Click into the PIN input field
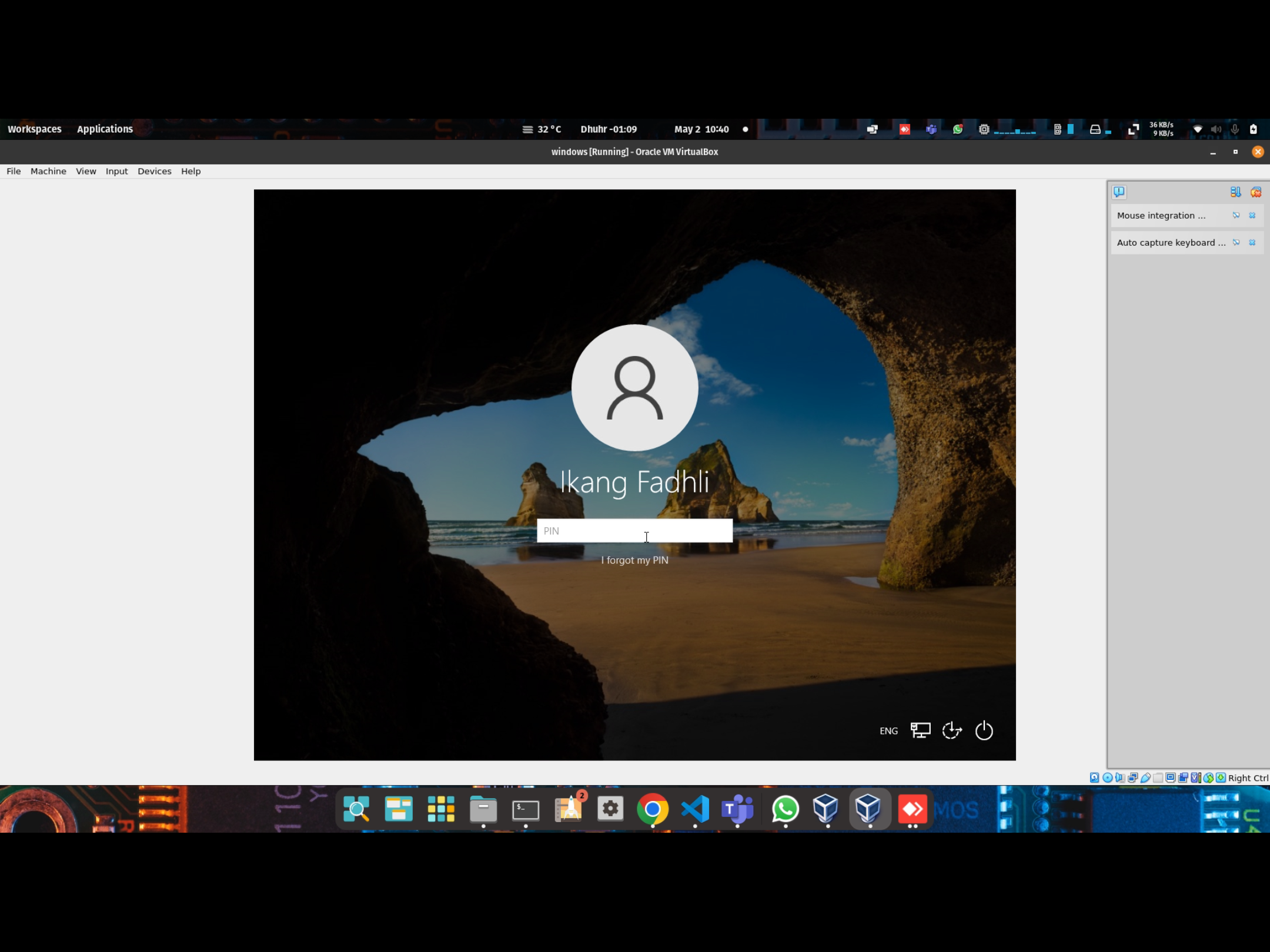This screenshot has height=952, width=1270. (x=634, y=531)
